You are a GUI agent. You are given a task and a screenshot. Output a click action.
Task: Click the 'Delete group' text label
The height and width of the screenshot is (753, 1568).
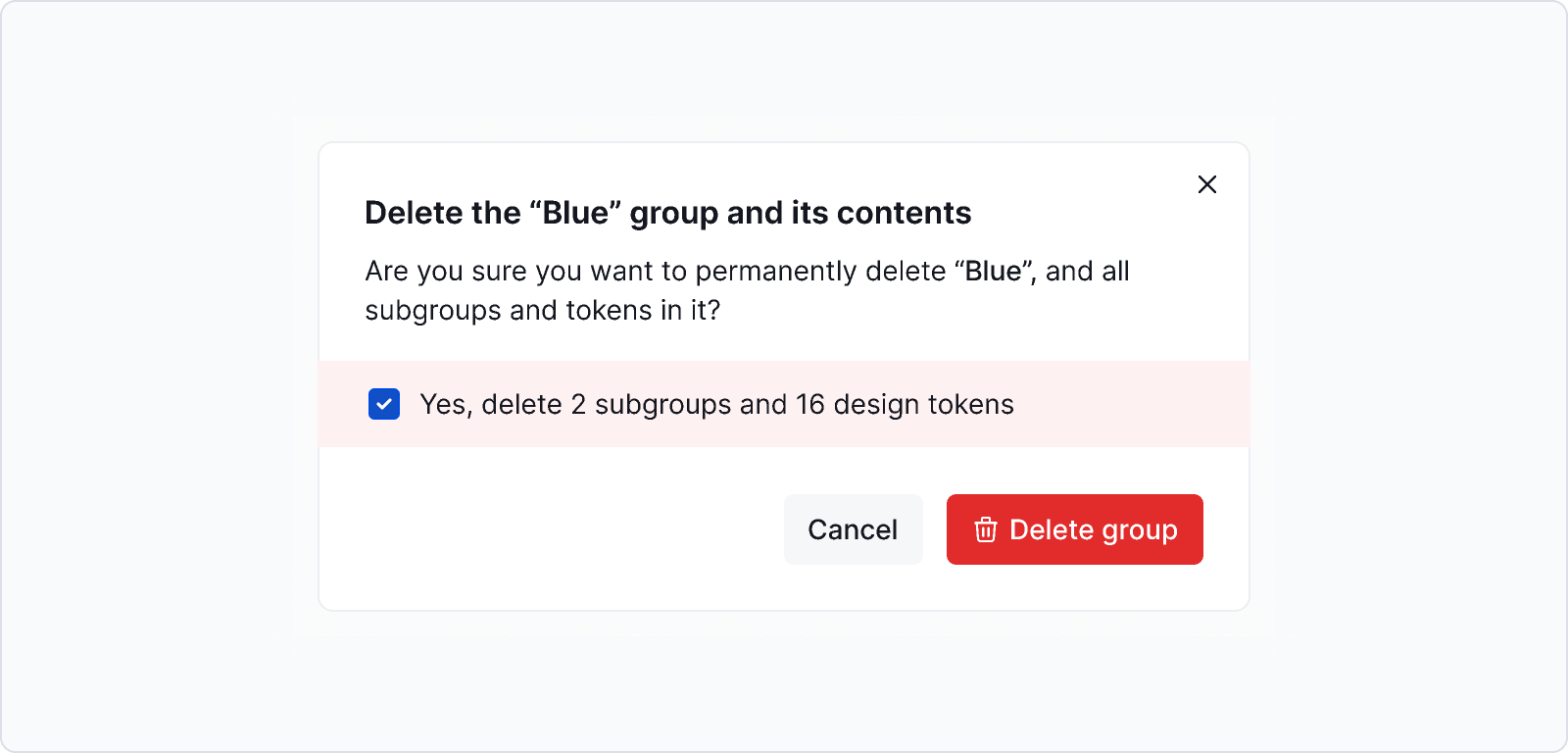pyautogui.click(x=1094, y=530)
